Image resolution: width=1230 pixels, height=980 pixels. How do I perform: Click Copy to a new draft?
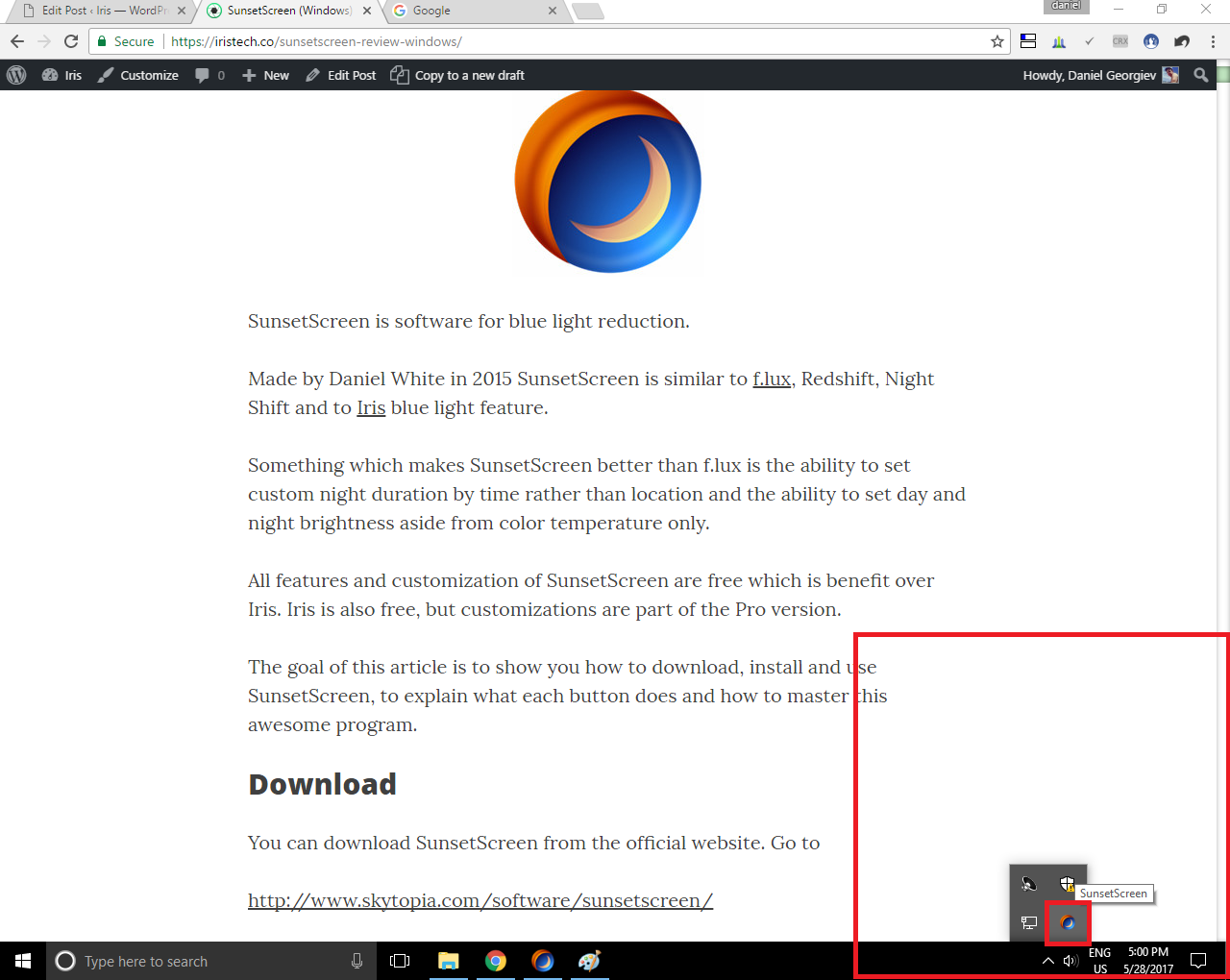[457, 75]
